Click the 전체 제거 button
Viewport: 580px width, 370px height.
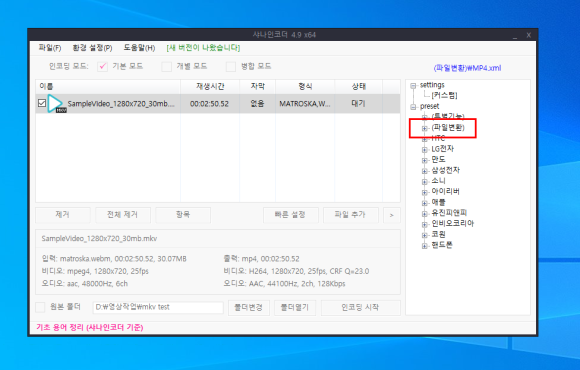(123, 215)
